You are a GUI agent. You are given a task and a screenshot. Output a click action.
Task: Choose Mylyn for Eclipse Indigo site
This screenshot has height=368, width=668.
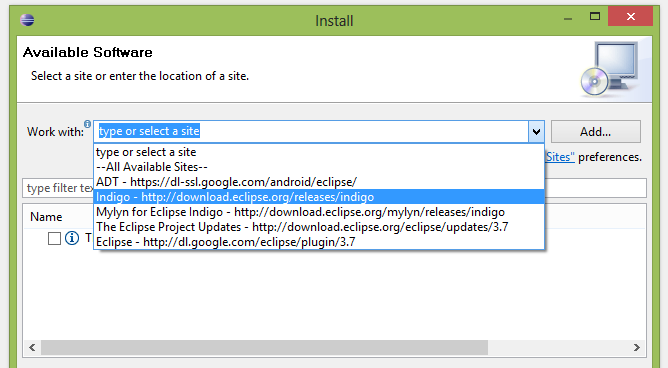pos(319,212)
